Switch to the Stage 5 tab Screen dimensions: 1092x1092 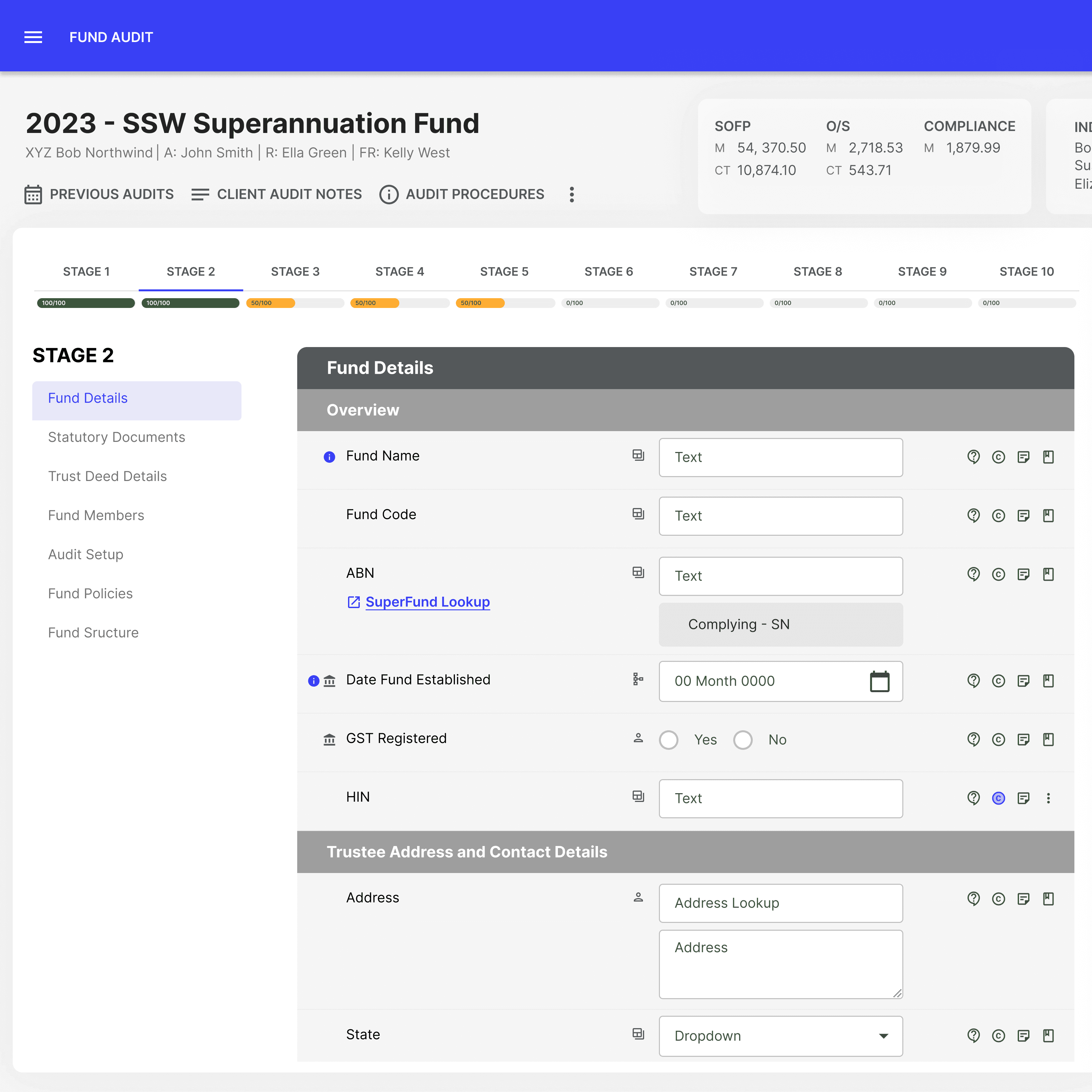504,271
